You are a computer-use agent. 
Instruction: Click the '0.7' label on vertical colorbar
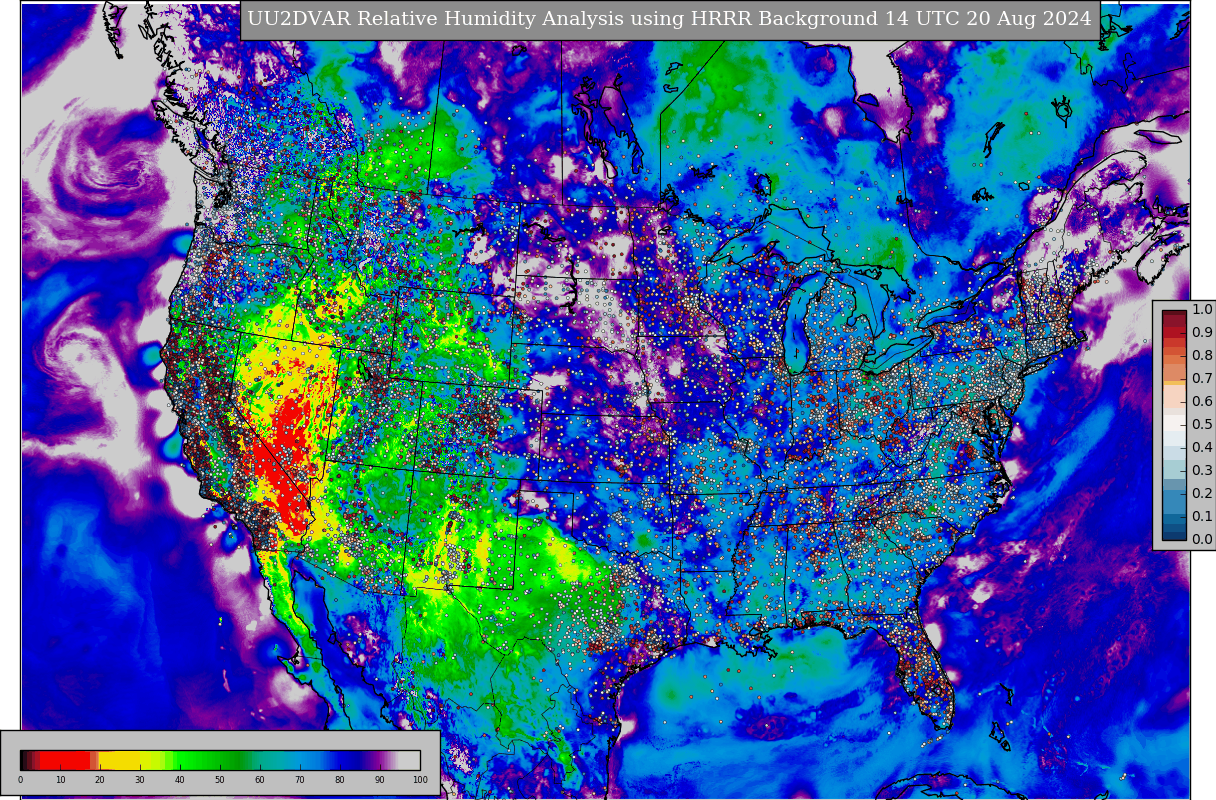[x=1202, y=379]
